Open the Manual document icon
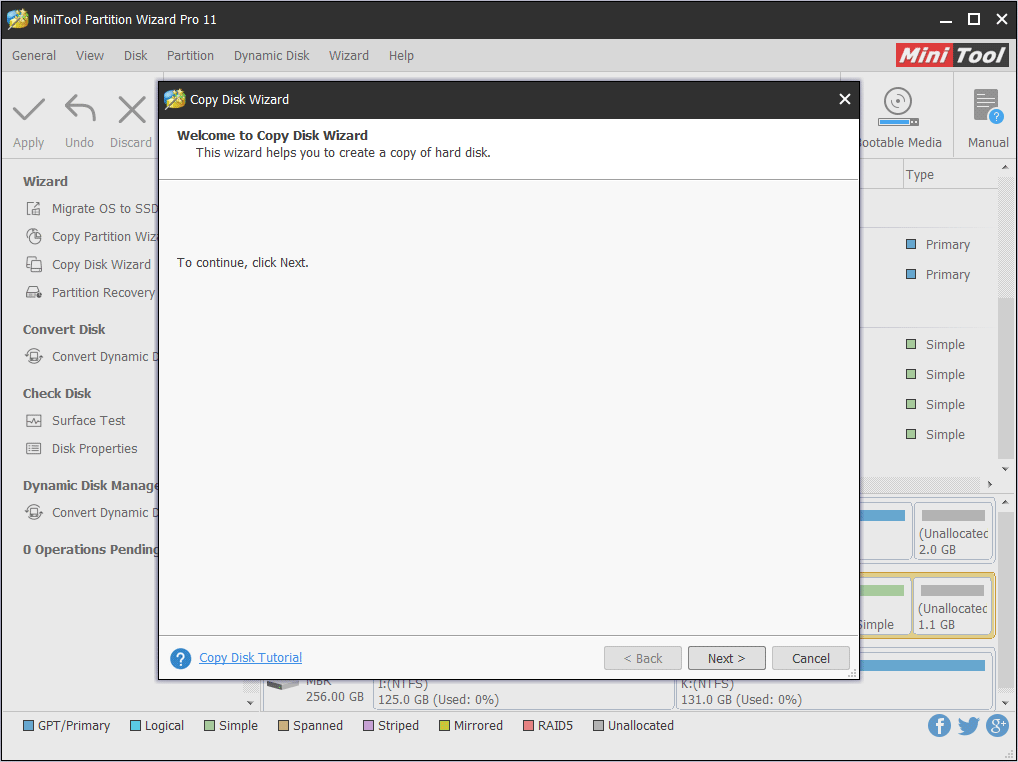1018x762 pixels. point(987,107)
